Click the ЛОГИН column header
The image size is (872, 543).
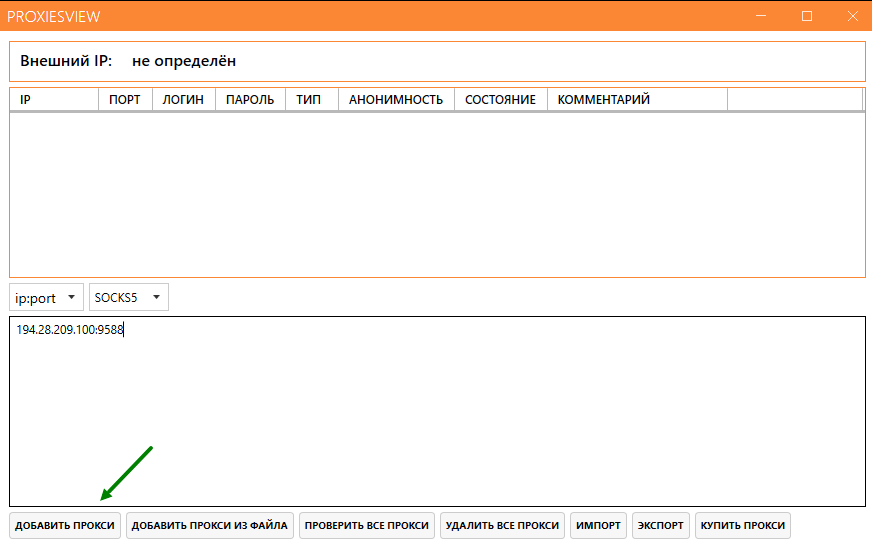tap(184, 100)
